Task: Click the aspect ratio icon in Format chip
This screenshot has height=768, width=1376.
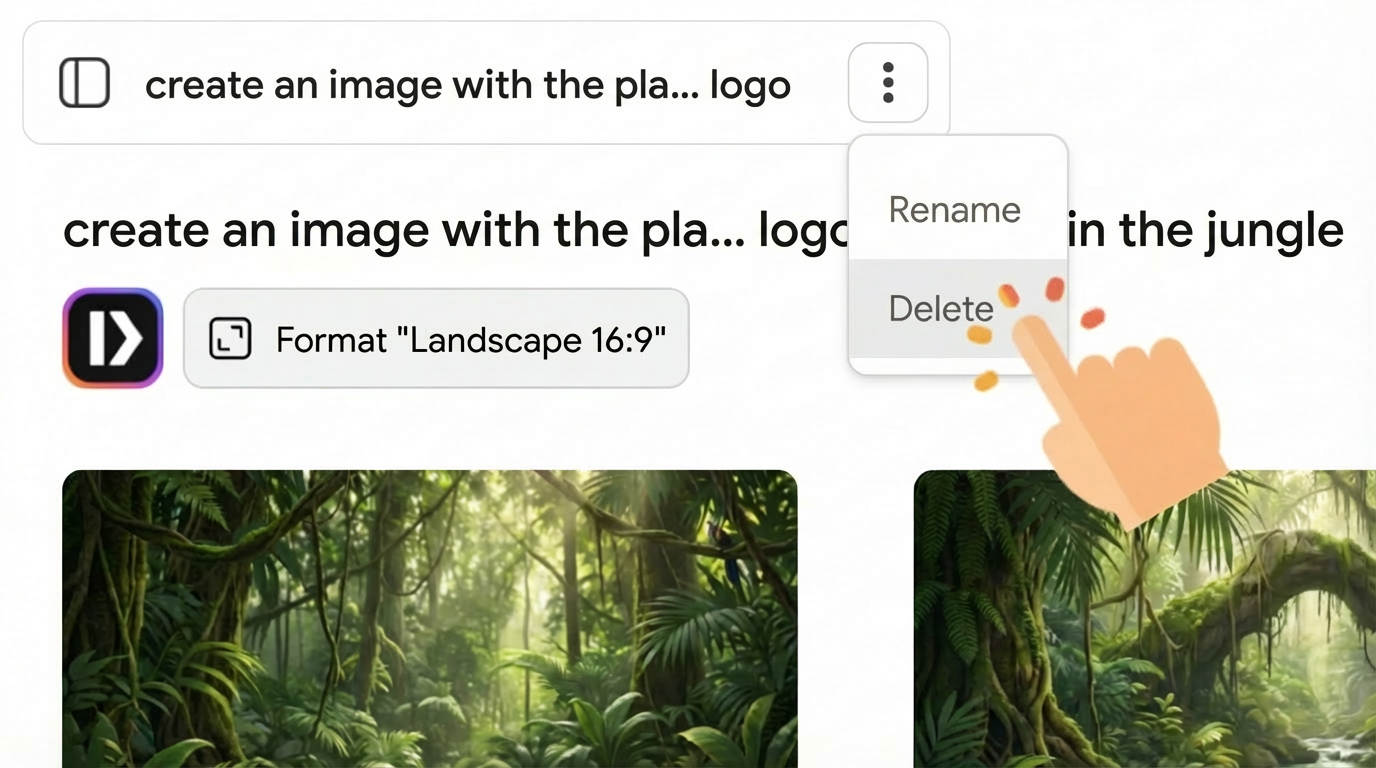Action: [230, 340]
